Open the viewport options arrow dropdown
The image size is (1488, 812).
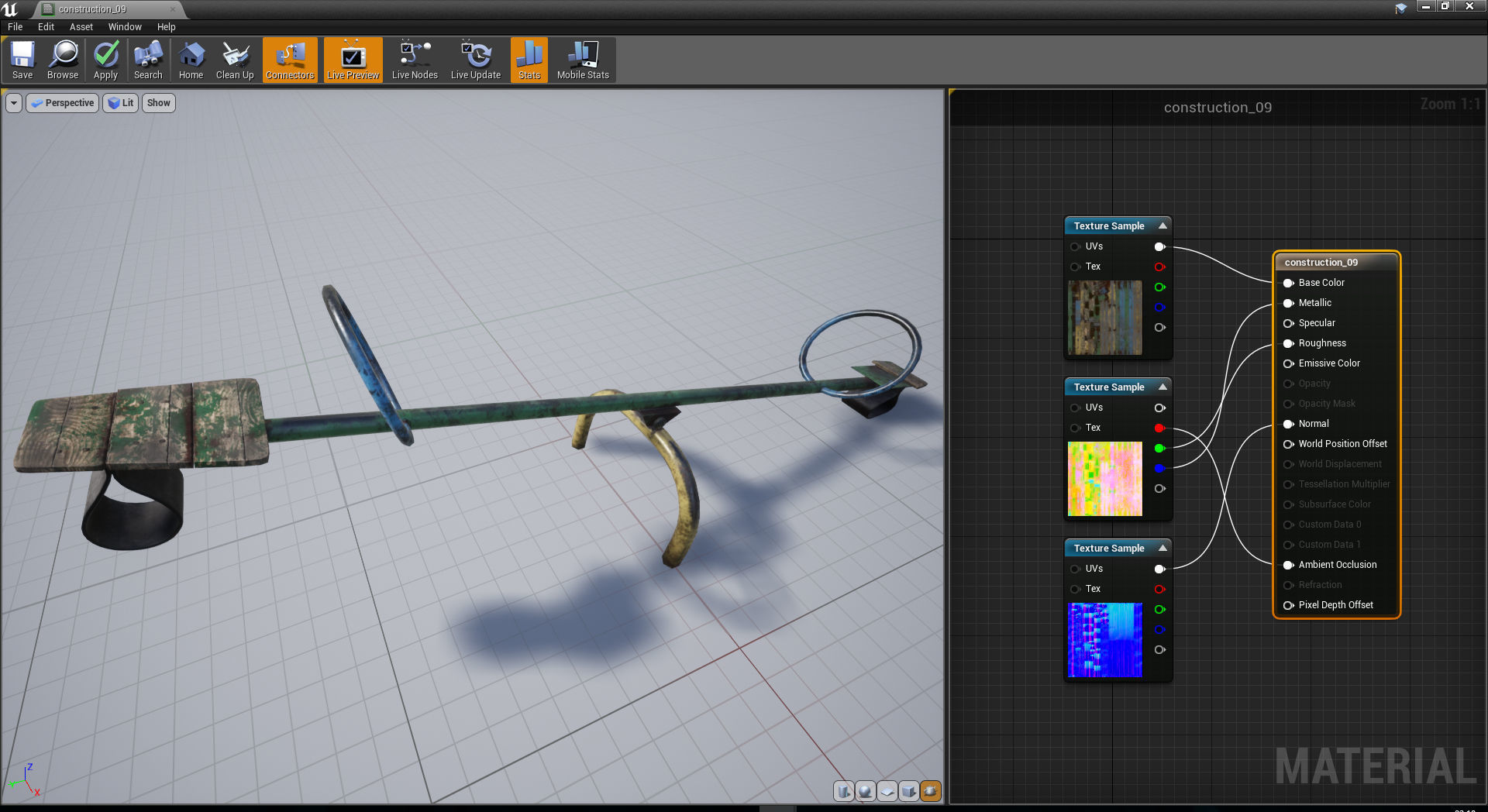coord(14,103)
